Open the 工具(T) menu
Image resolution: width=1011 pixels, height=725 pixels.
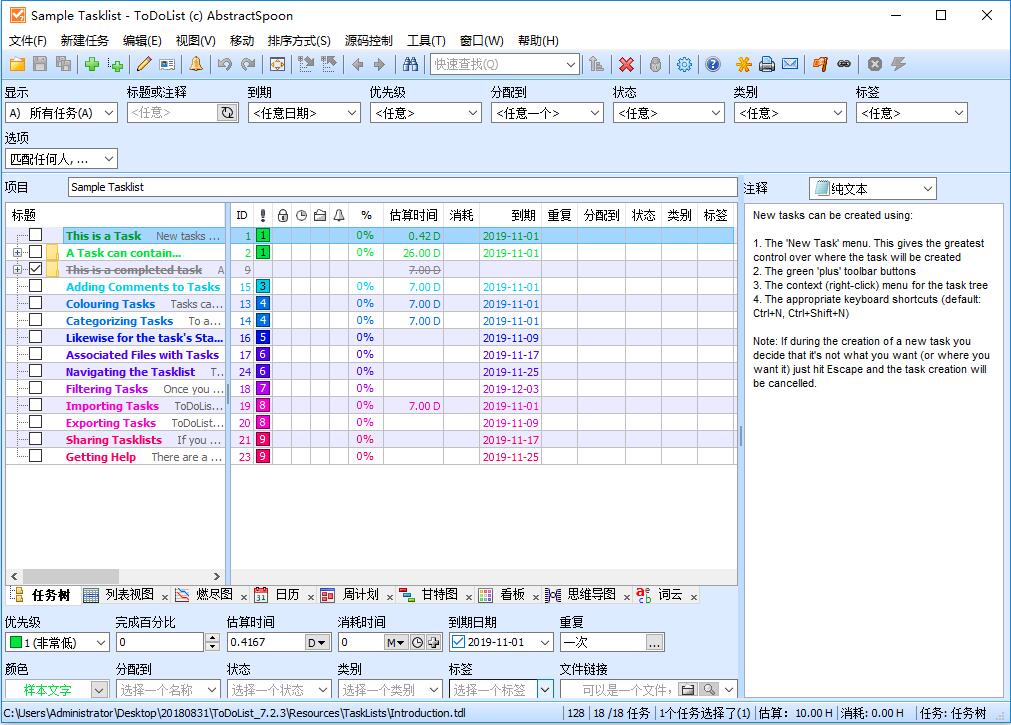tap(426, 41)
